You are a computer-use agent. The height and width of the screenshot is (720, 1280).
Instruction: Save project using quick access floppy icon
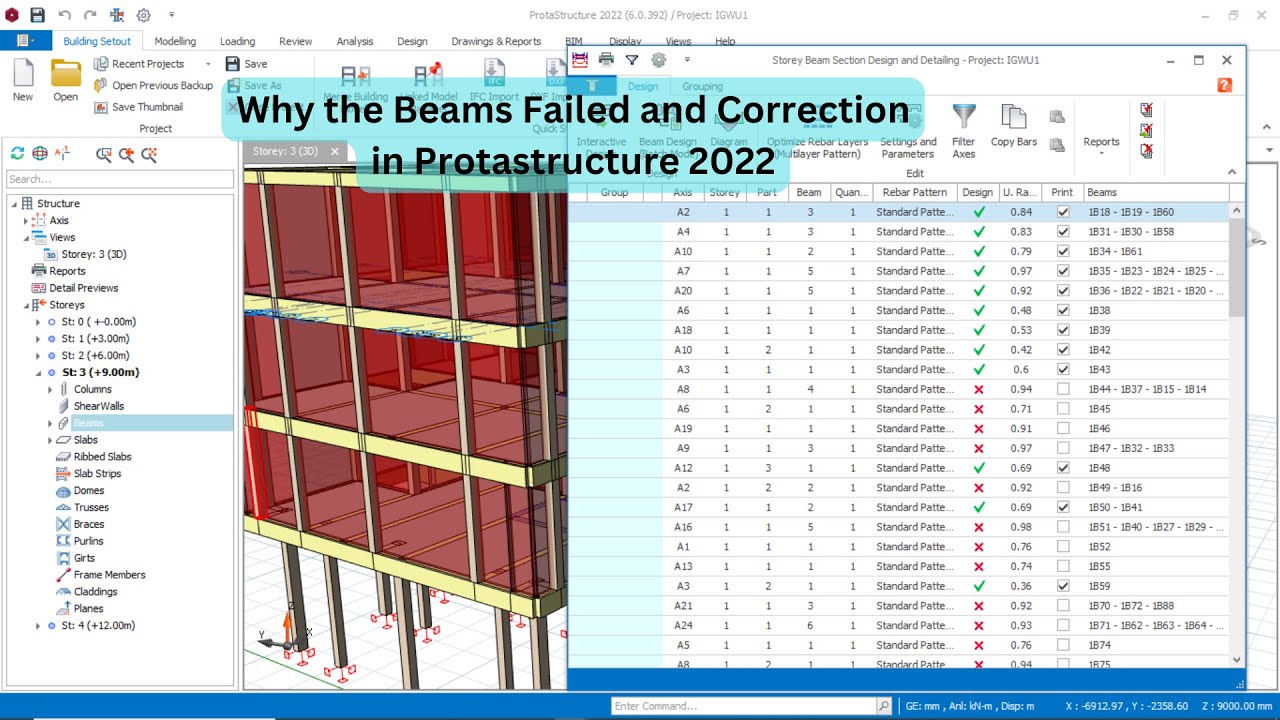point(37,15)
